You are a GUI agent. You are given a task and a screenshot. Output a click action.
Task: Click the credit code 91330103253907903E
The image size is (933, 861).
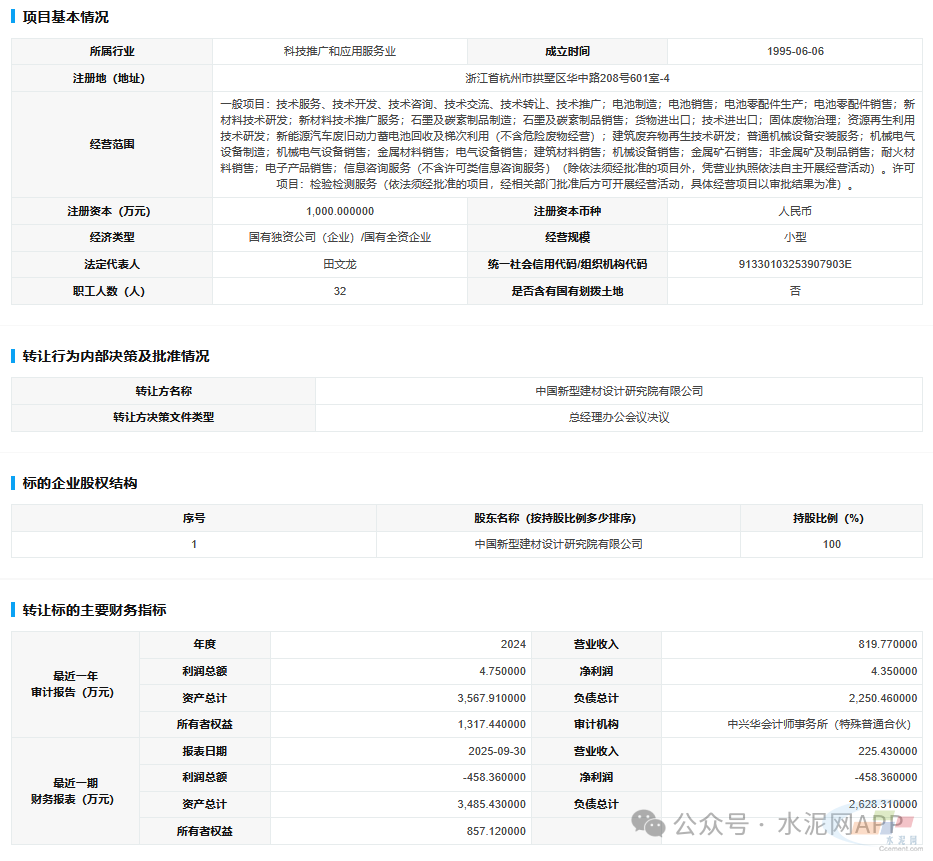[x=794, y=264]
